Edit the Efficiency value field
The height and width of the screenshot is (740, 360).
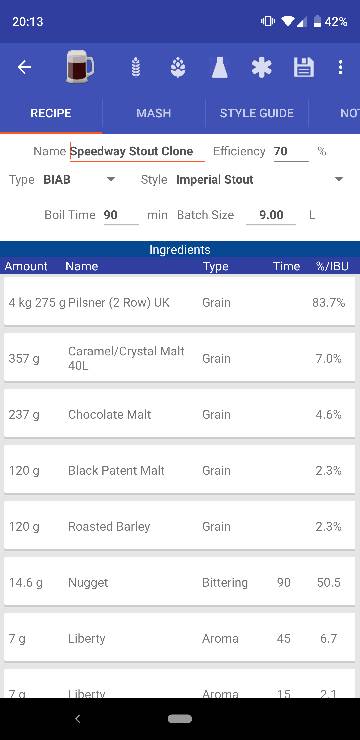coord(291,151)
